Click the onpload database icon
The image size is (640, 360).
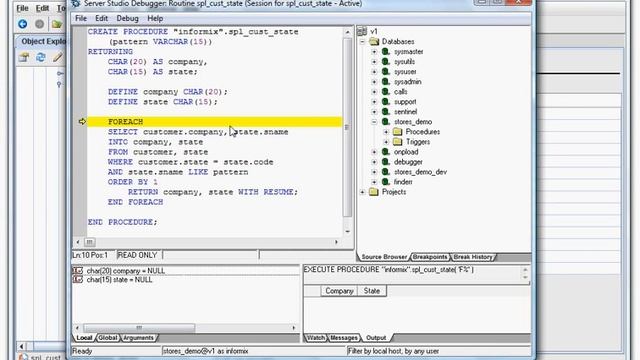(x=386, y=152)
